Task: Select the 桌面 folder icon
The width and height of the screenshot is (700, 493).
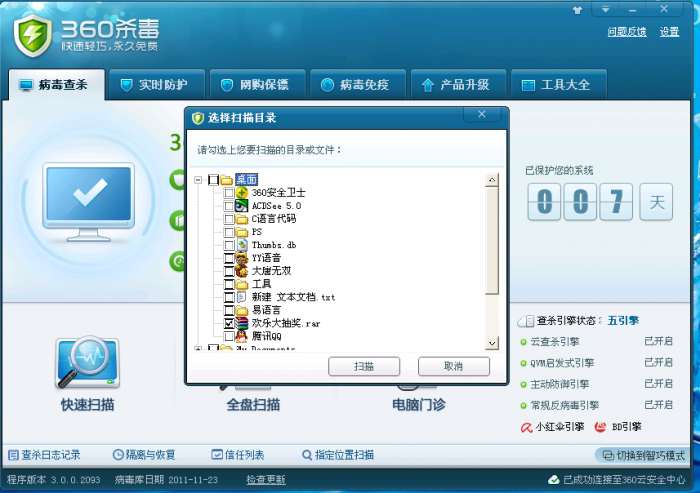Action: [x=226, y=180]
